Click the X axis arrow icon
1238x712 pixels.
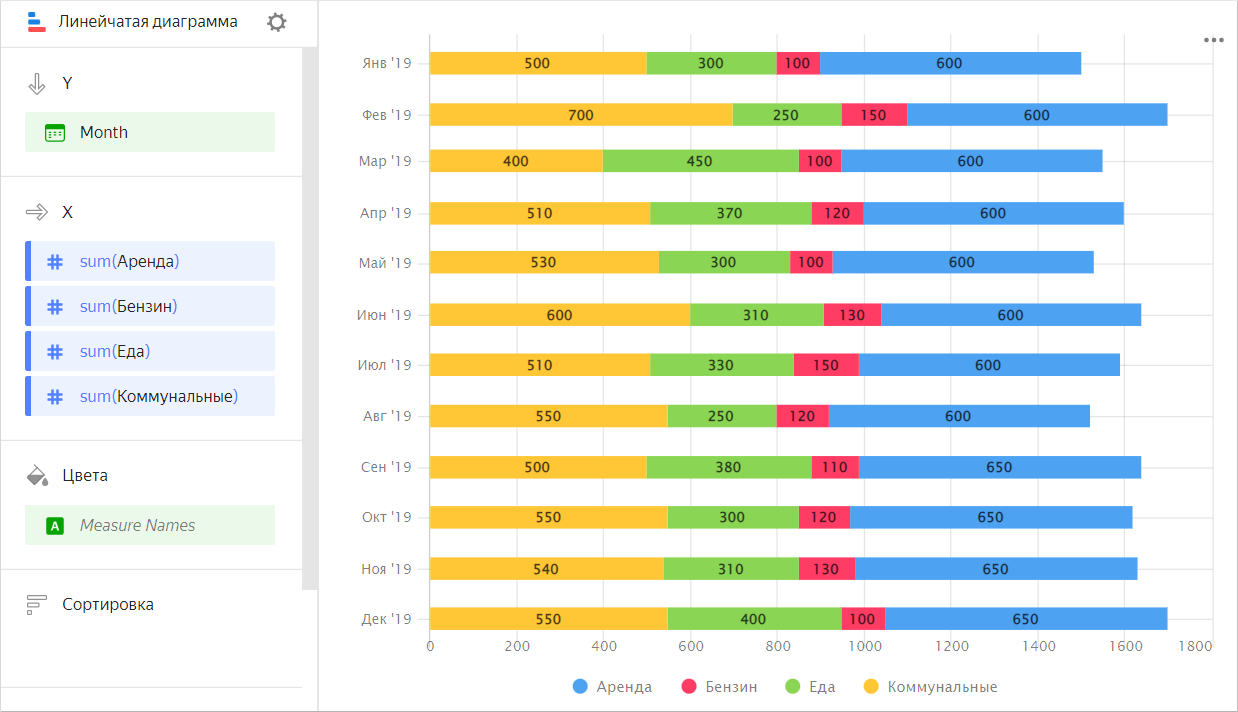38,212
